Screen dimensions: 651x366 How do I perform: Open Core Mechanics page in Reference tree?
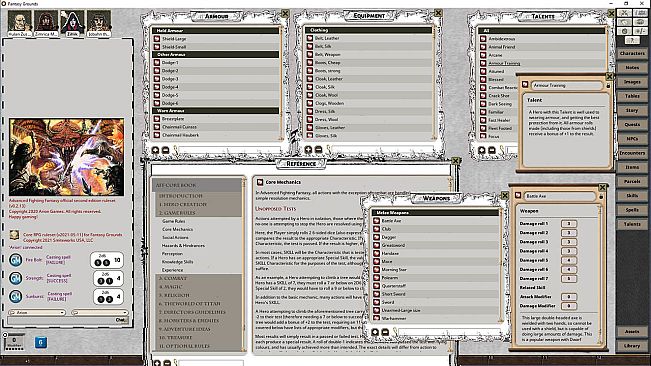[177, 229]
